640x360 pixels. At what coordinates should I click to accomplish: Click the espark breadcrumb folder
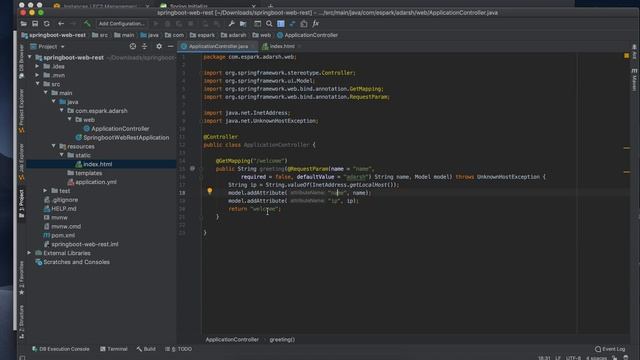202,35
